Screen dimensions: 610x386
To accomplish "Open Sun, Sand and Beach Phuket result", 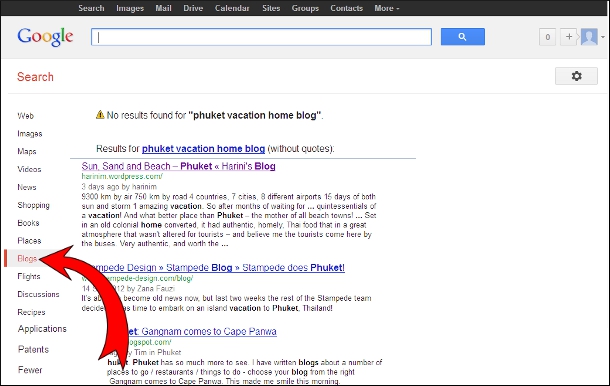I will point(179,166).
